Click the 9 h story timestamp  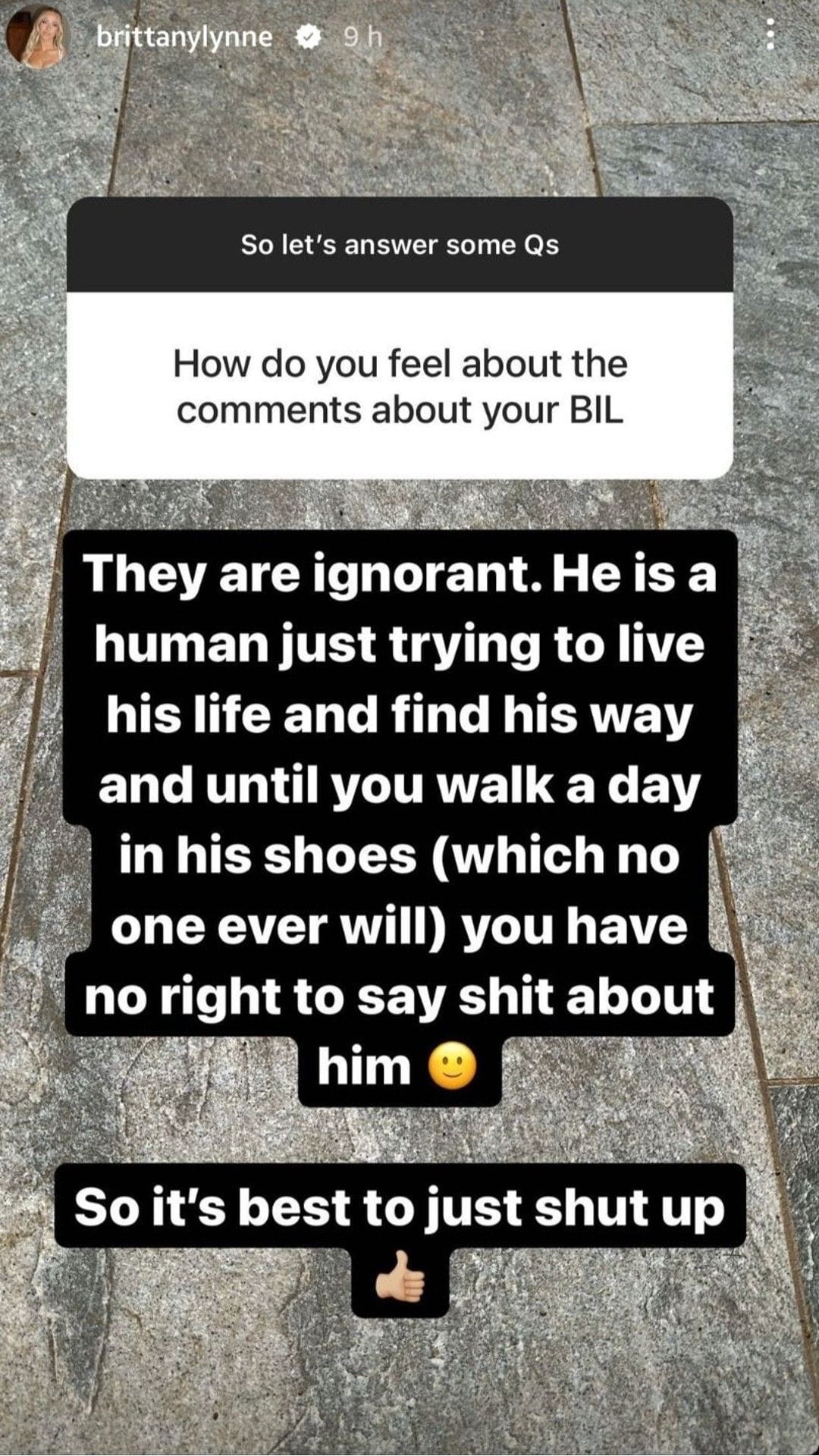pyautogui.click(x=362, y=36)
